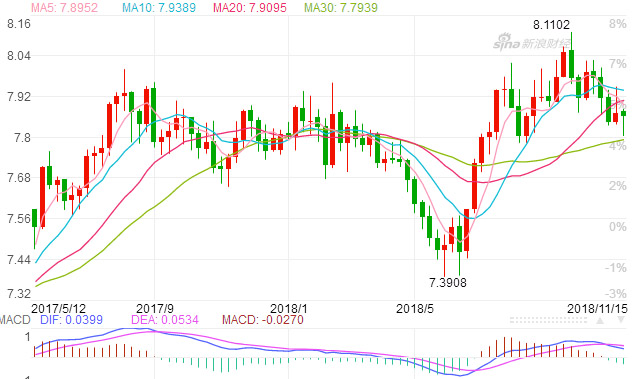Click the -3% percentage axis label
This screenshot has height=379, width=641.
[x=616, y=294]
